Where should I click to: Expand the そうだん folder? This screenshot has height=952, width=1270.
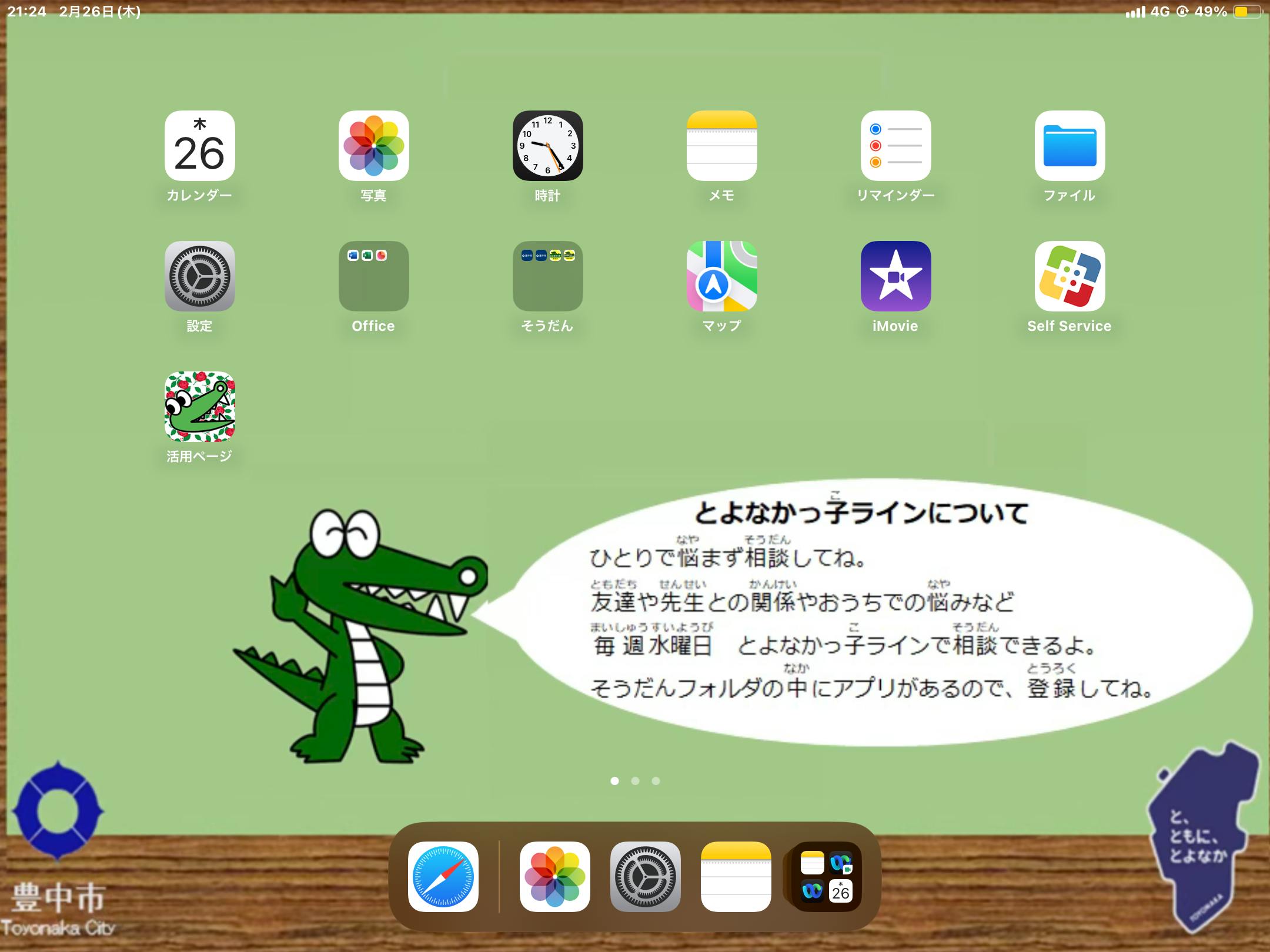click(547, 276)
